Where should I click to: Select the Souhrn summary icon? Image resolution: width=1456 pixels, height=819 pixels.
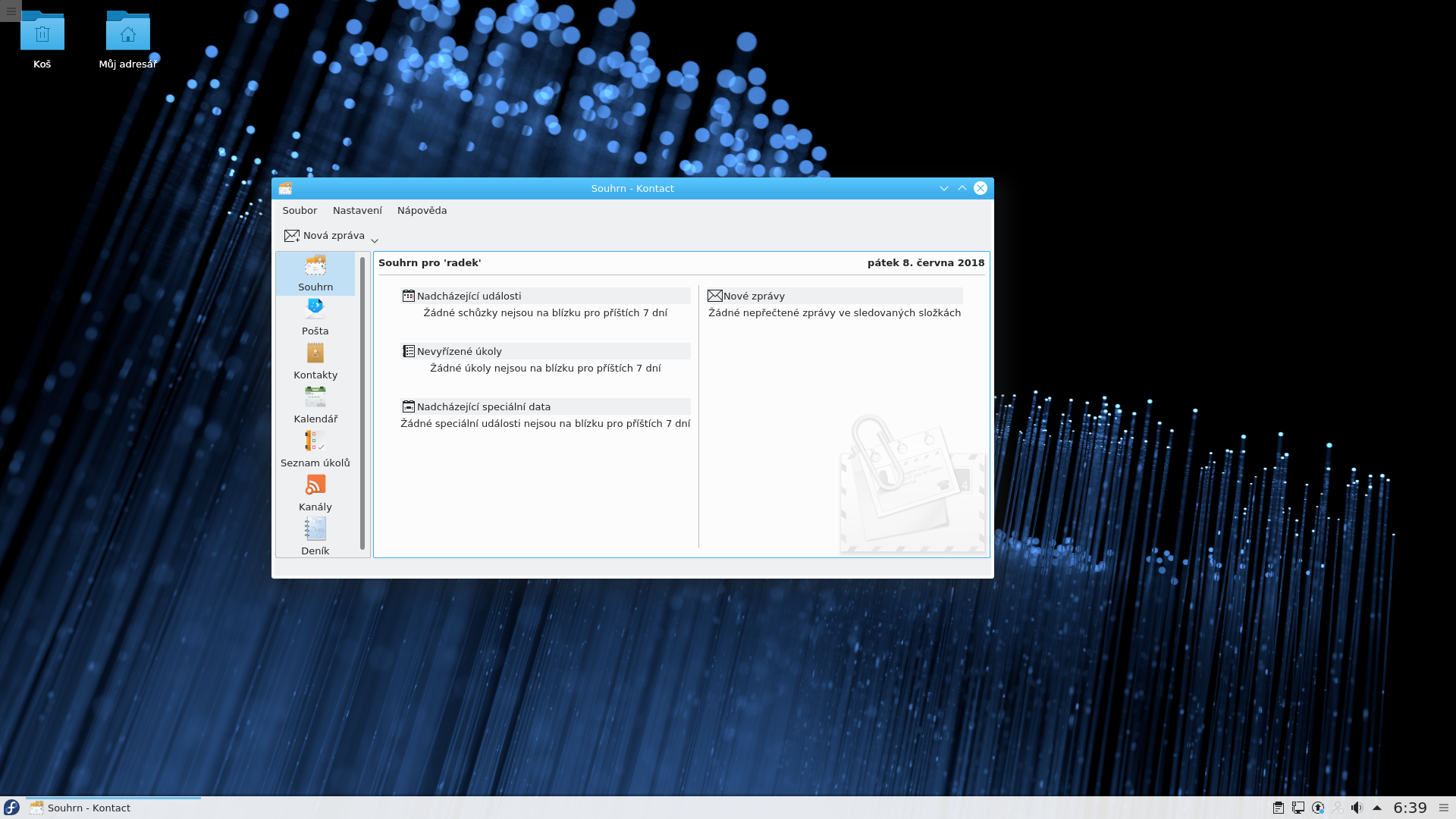[315, 273]
